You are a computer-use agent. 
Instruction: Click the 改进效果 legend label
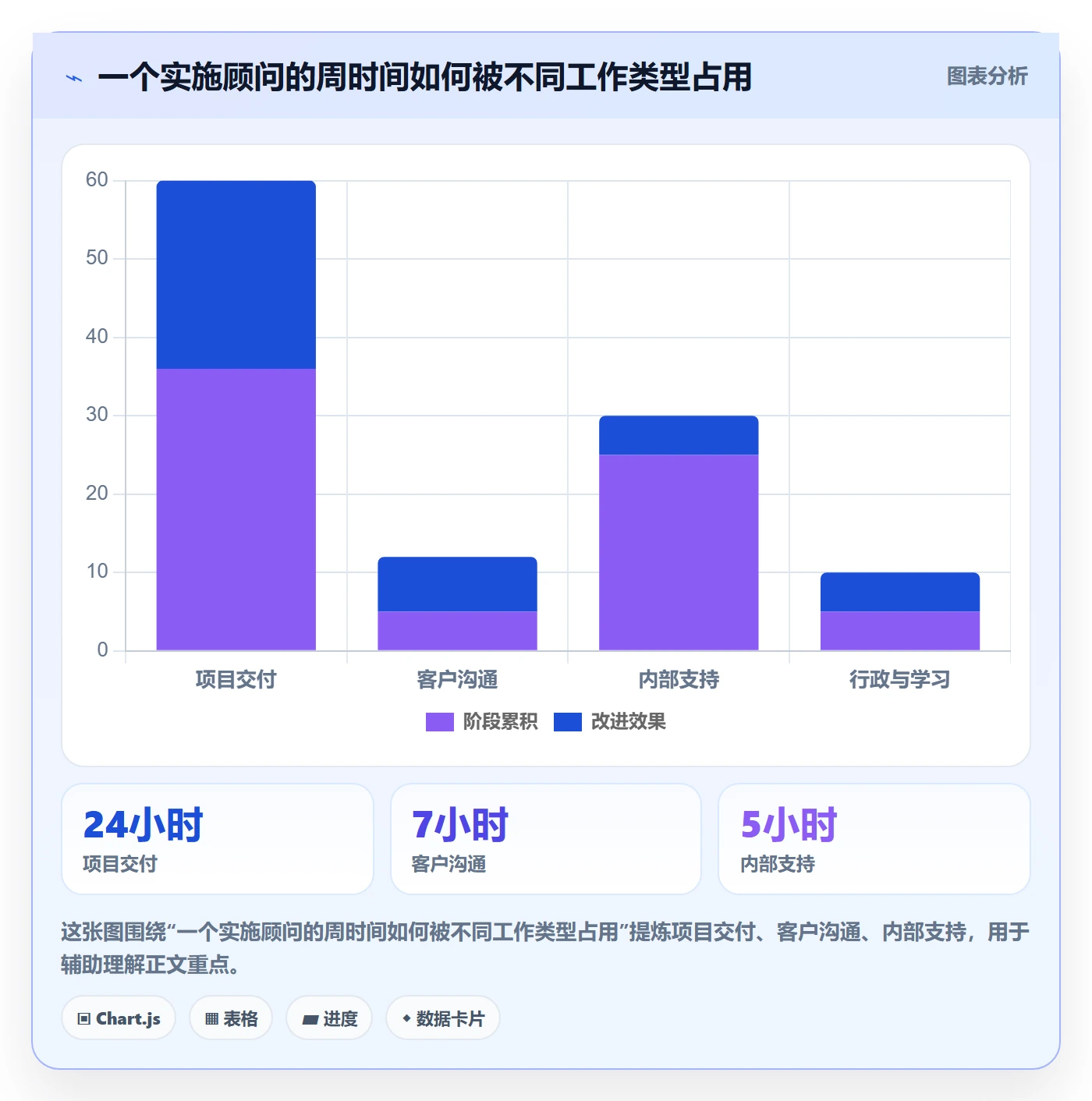click(628, 721)
